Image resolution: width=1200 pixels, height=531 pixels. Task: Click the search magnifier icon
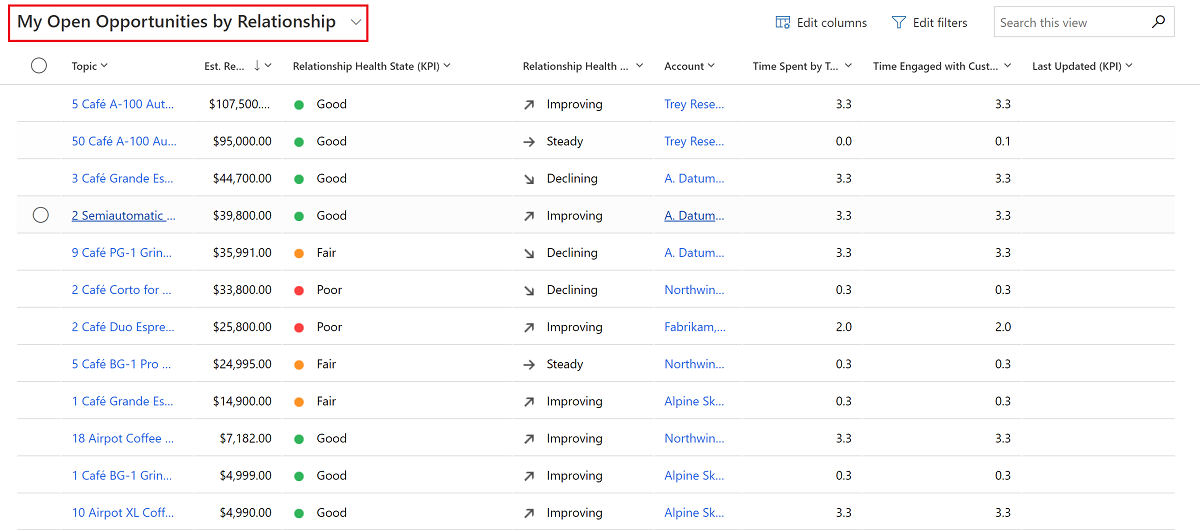pos(1158,21)
